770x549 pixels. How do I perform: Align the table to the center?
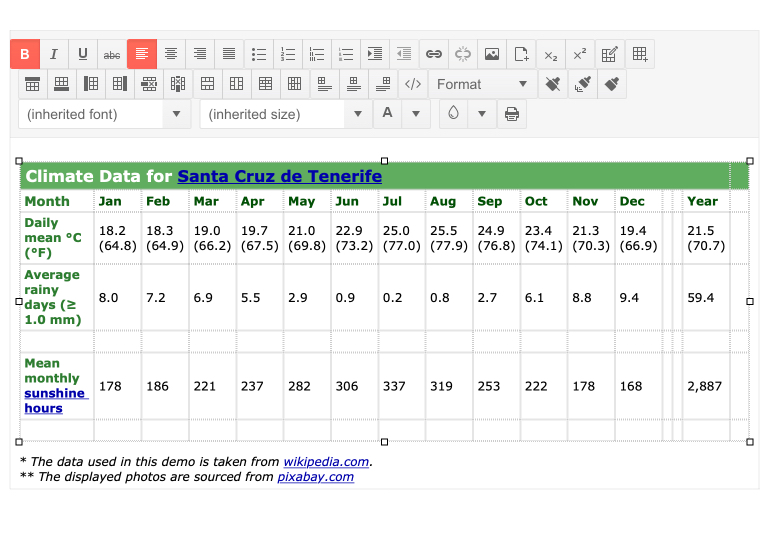pos(353,84)
